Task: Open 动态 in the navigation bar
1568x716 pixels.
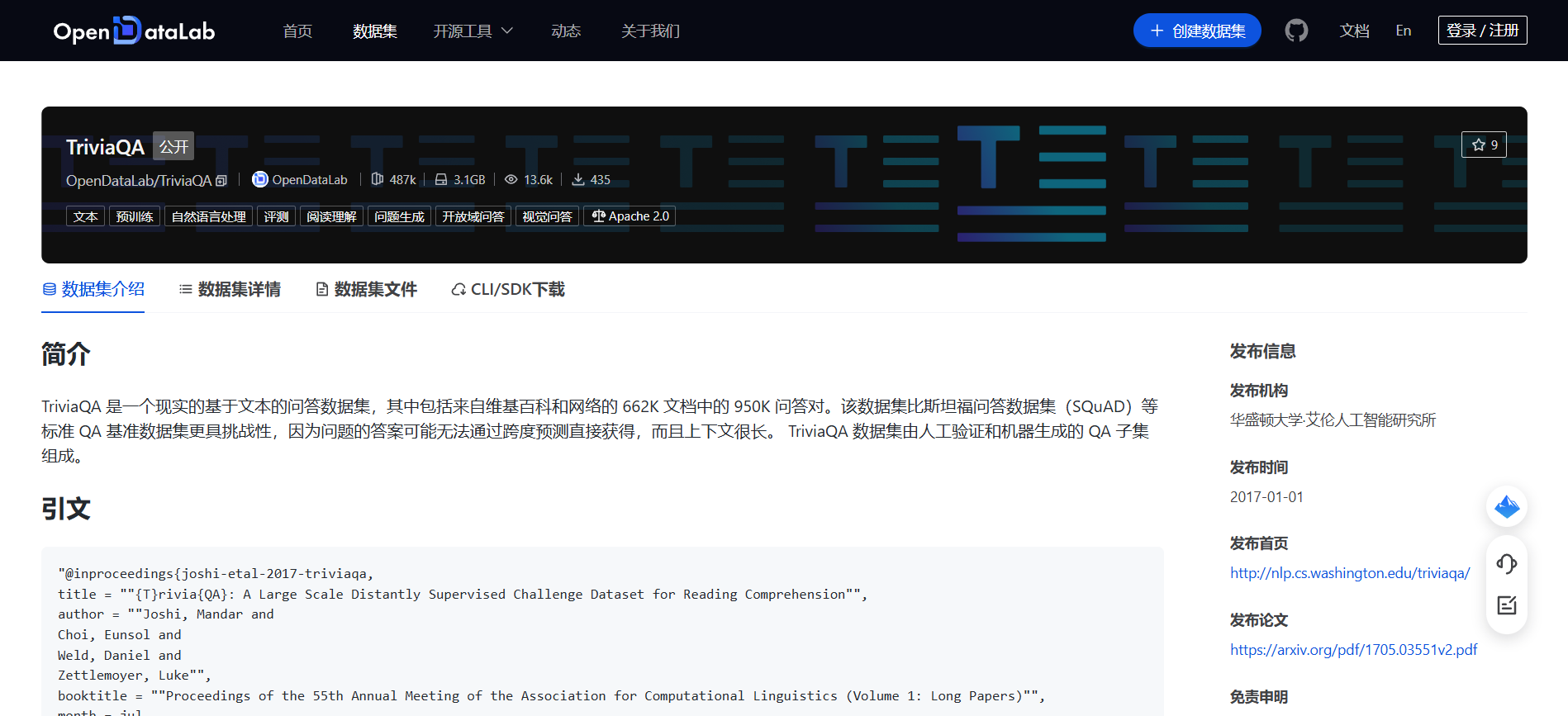Action: (566, 31)
